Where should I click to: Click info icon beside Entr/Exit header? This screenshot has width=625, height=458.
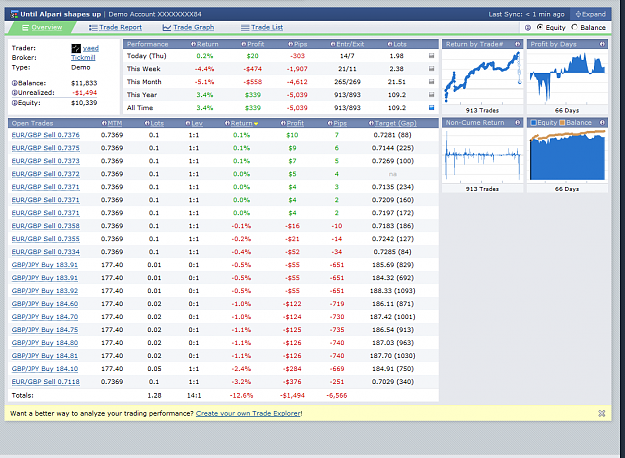(333, 44)
